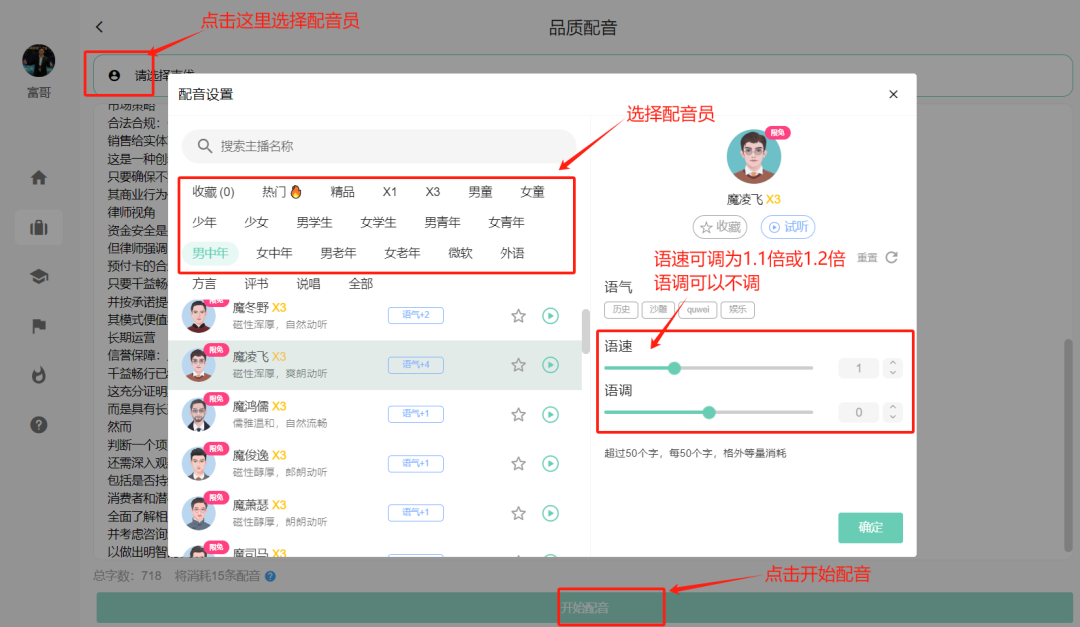Select the 少年 category

(x=204, y=223)
